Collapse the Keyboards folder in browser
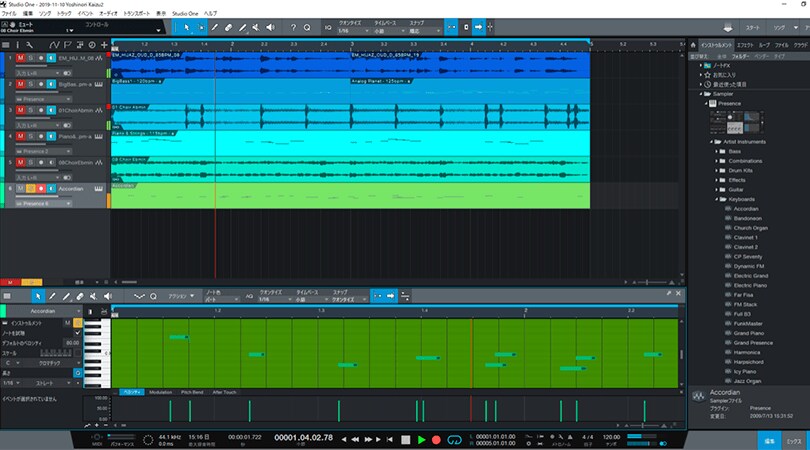Viewport: 810px width, 450px height. (x=718, y=199)
